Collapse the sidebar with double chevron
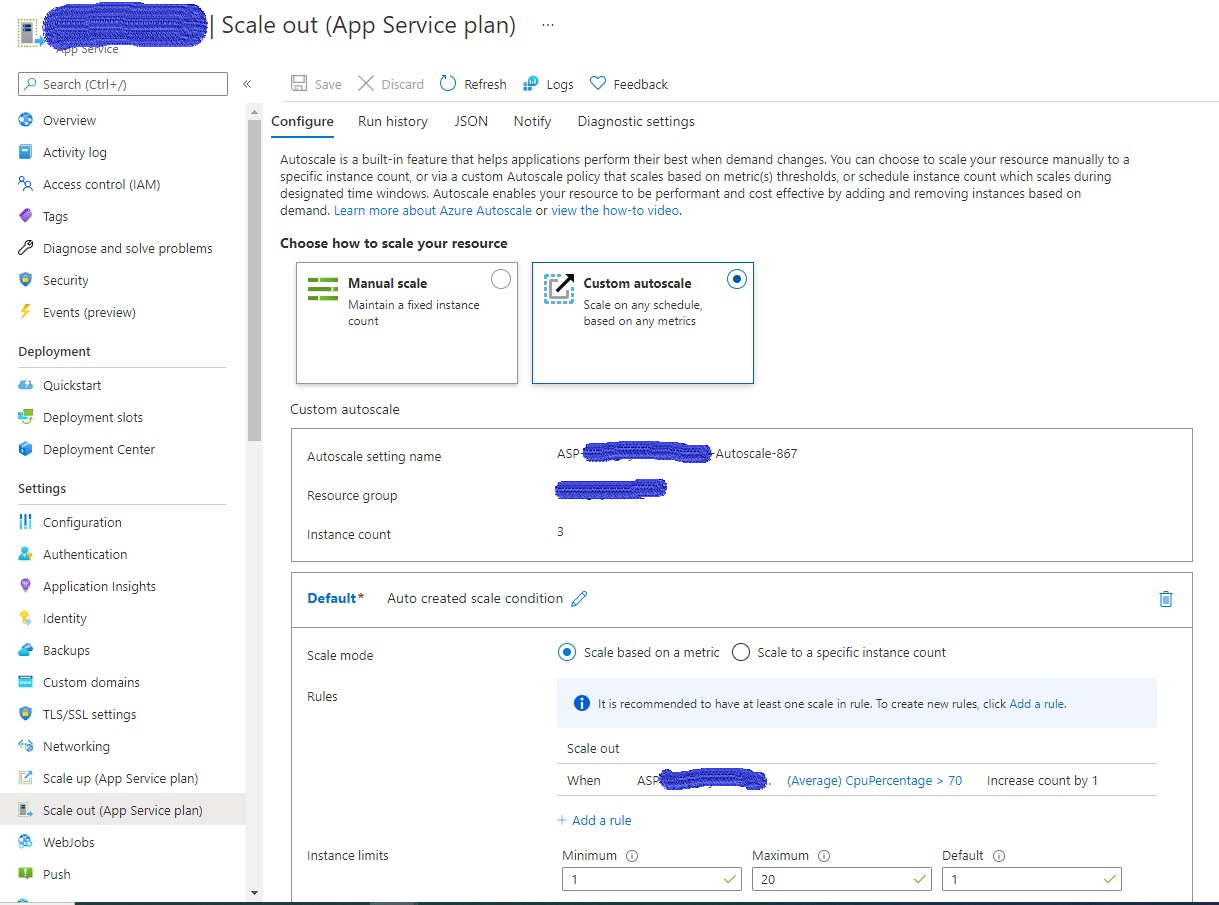This screenshot has height=905, width=1219. 247,84
